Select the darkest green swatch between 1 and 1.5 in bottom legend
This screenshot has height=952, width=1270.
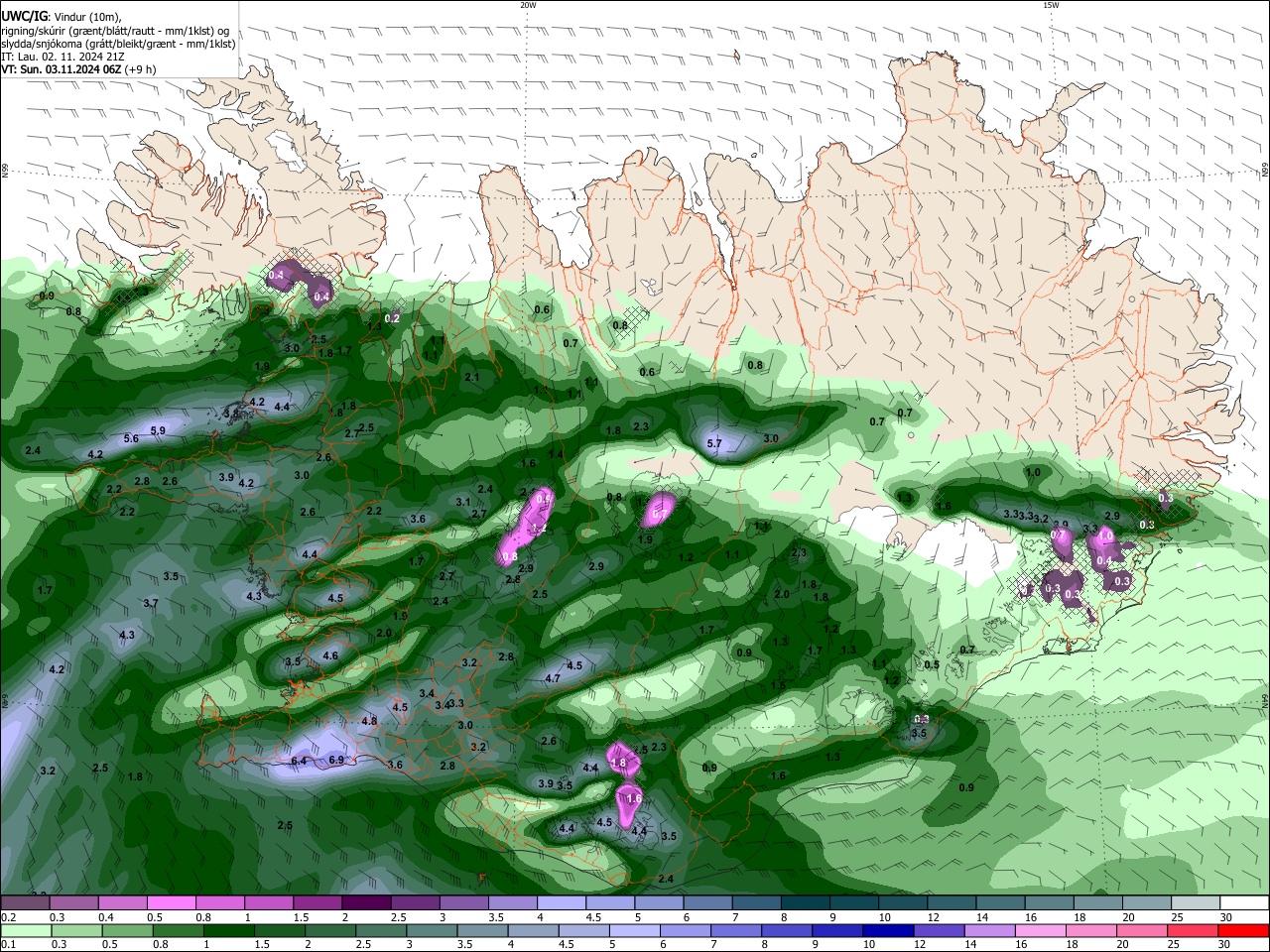pyautogui.click(x=229, y=930)
